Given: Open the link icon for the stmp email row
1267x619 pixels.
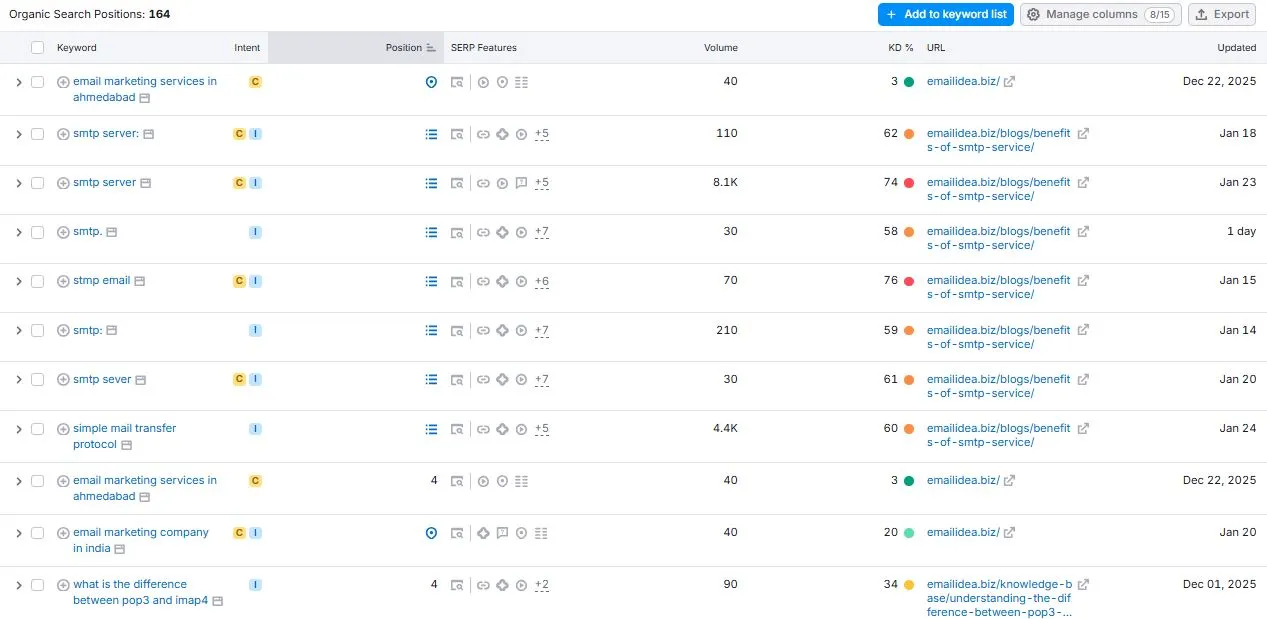Looking at the screenshot, I should 483,281.
